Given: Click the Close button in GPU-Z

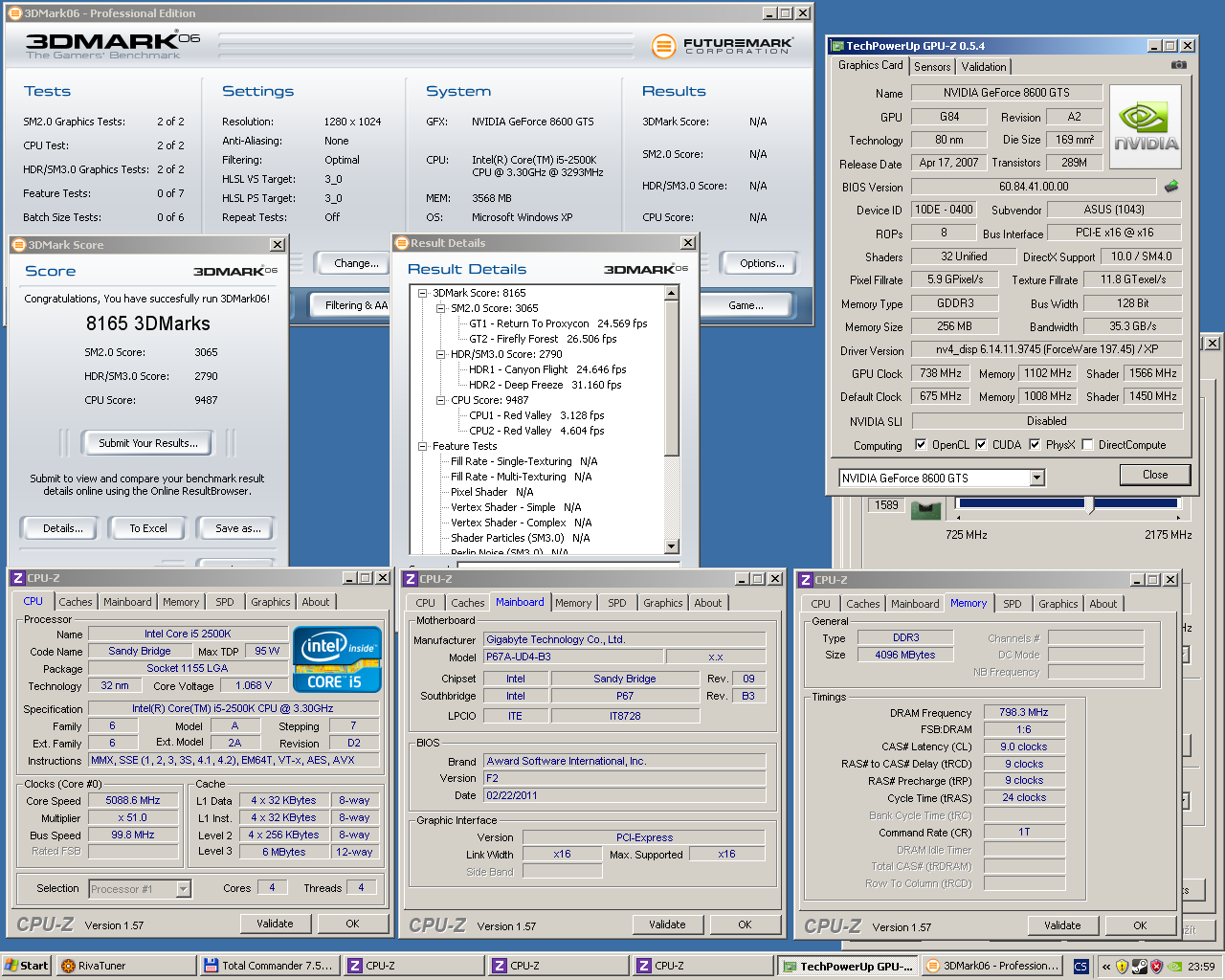Looking at the screenshot, I should tap(1155, 475).
